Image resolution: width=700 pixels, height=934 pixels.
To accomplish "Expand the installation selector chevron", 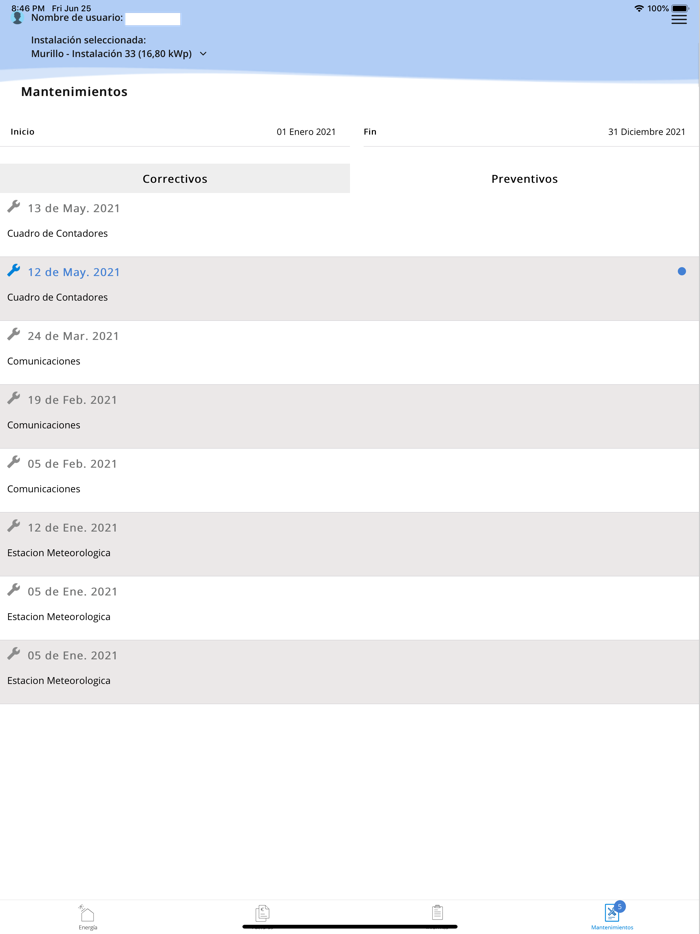I will [203, 54].
